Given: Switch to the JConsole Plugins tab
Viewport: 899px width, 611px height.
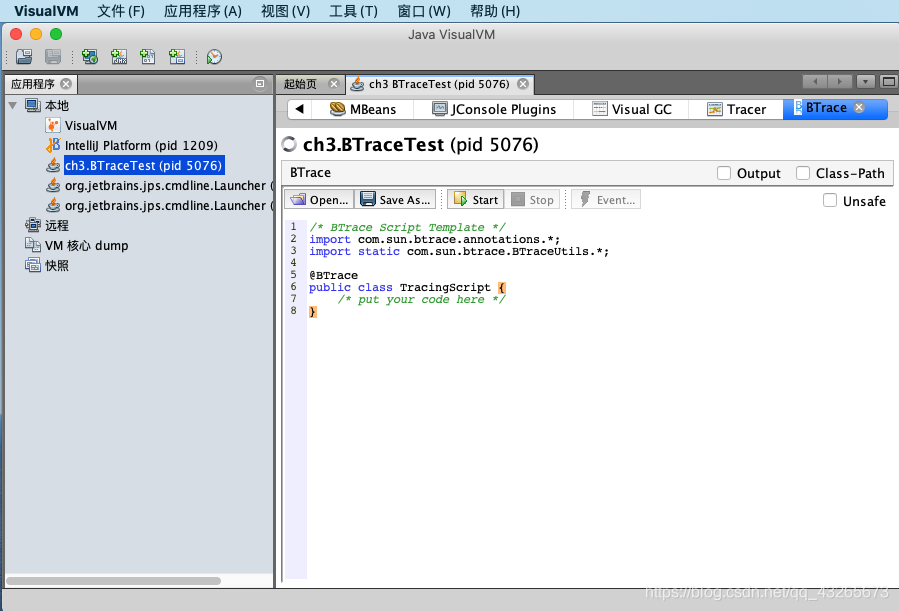Looking at the screenshot, I should coord(494,109).
